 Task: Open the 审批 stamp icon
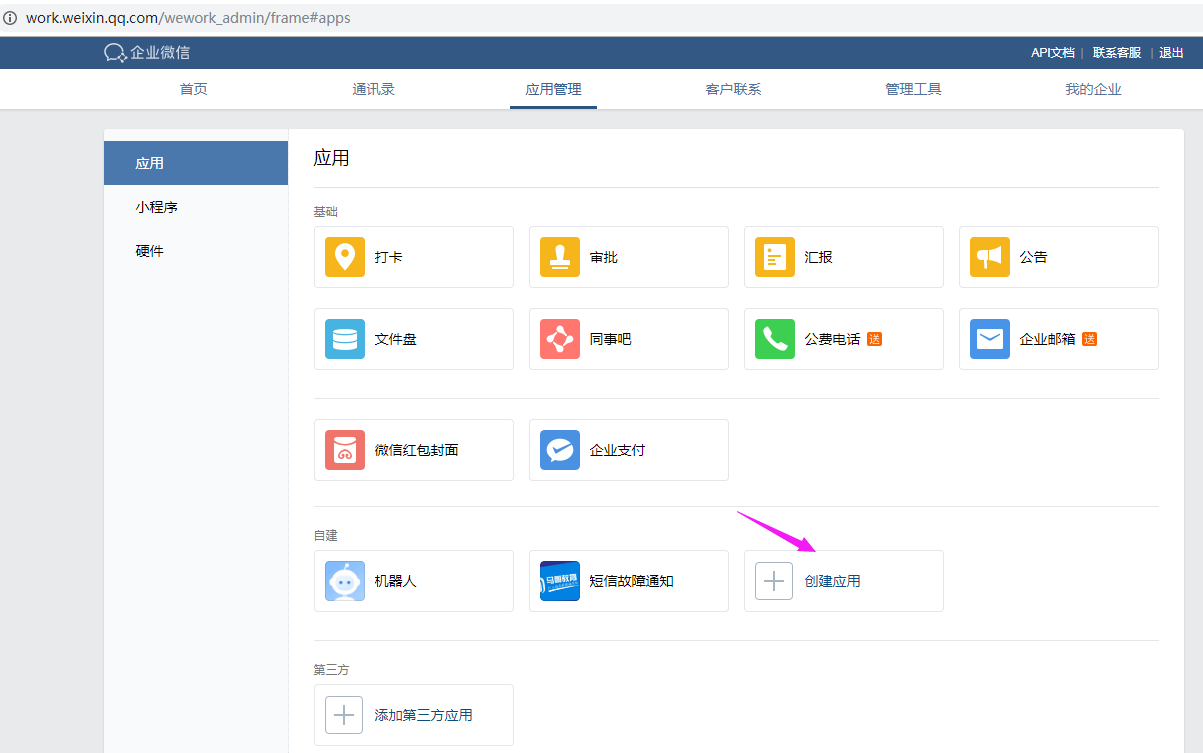[560, 257]
